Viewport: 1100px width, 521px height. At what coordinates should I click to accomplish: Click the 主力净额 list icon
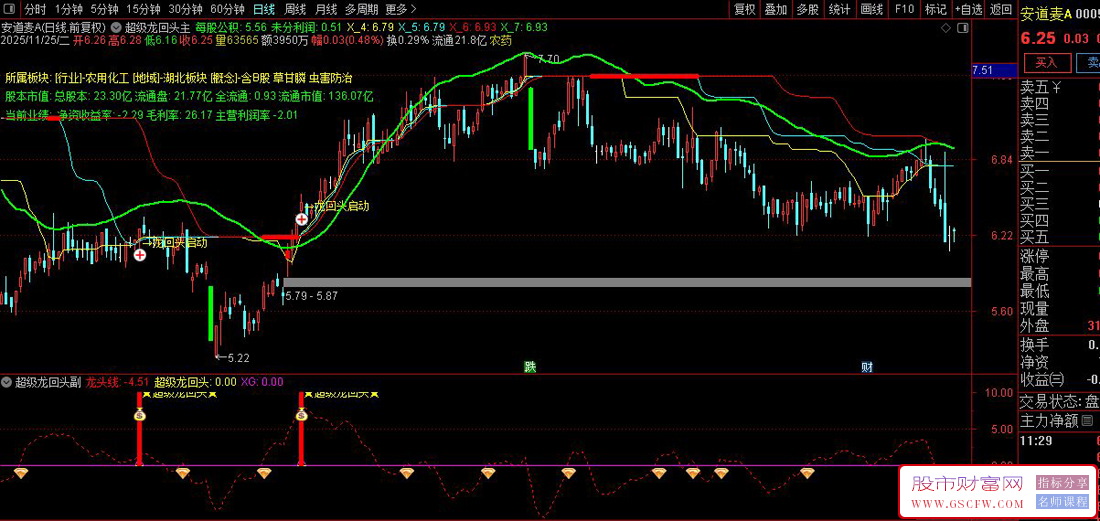1087,420
